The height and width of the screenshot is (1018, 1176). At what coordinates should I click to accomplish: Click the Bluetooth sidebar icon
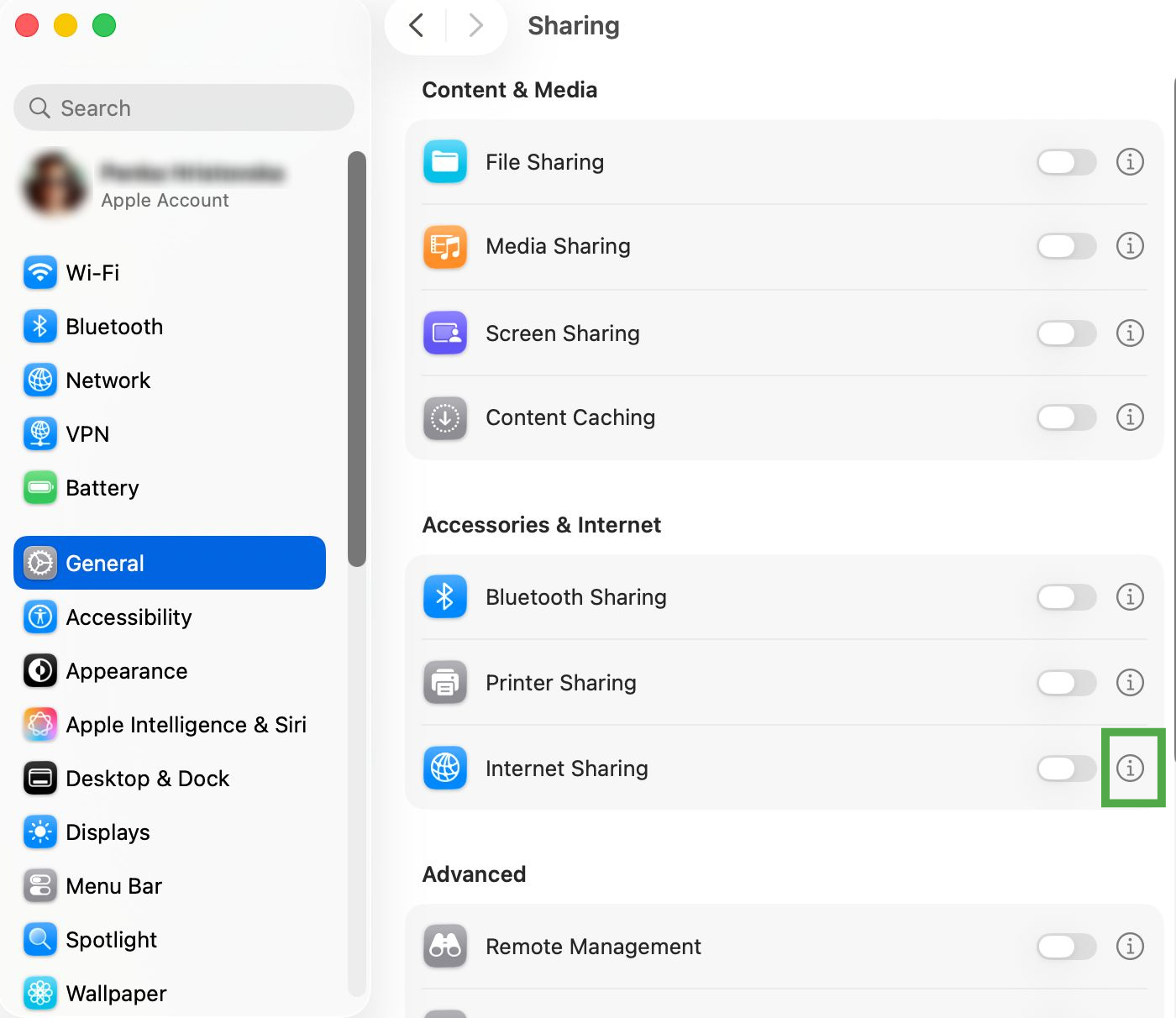40,327
